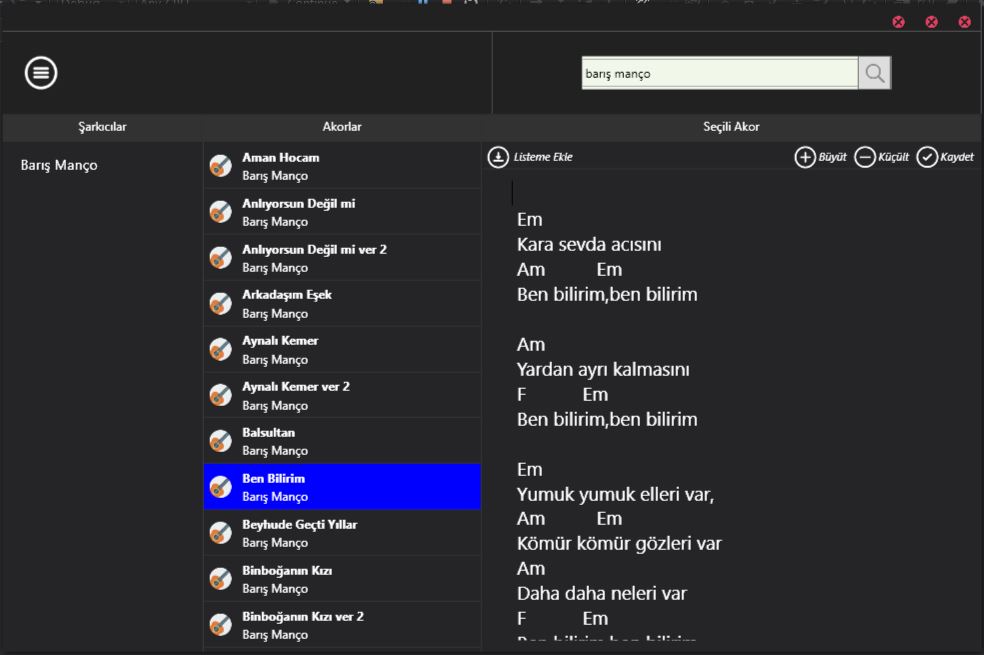The image size is (984, 655).
Task: Select the Balsultan song
Action: (x=343, y=441)
